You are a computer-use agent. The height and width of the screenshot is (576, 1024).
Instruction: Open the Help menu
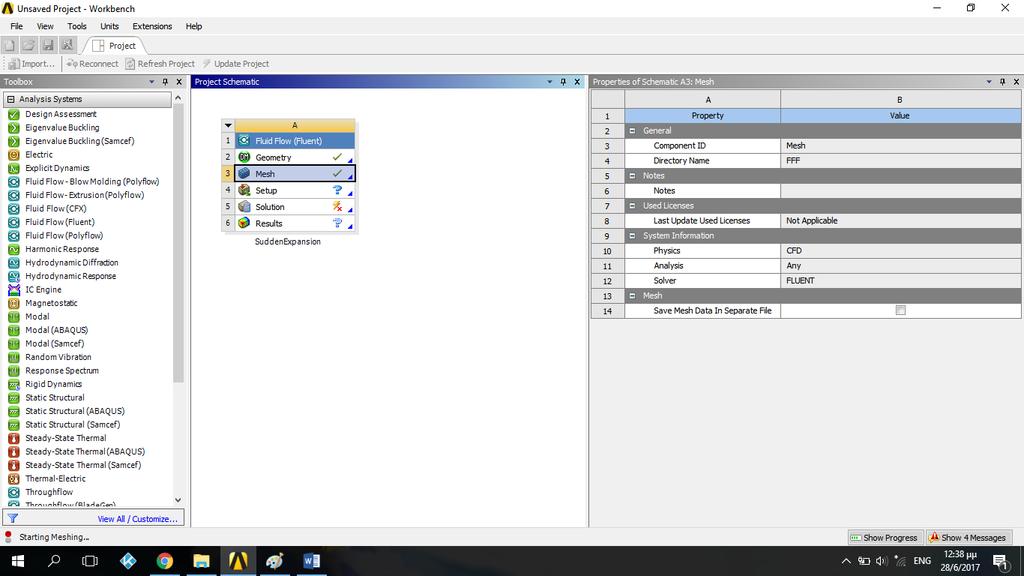pyautogui.click(x=193, y=26)
